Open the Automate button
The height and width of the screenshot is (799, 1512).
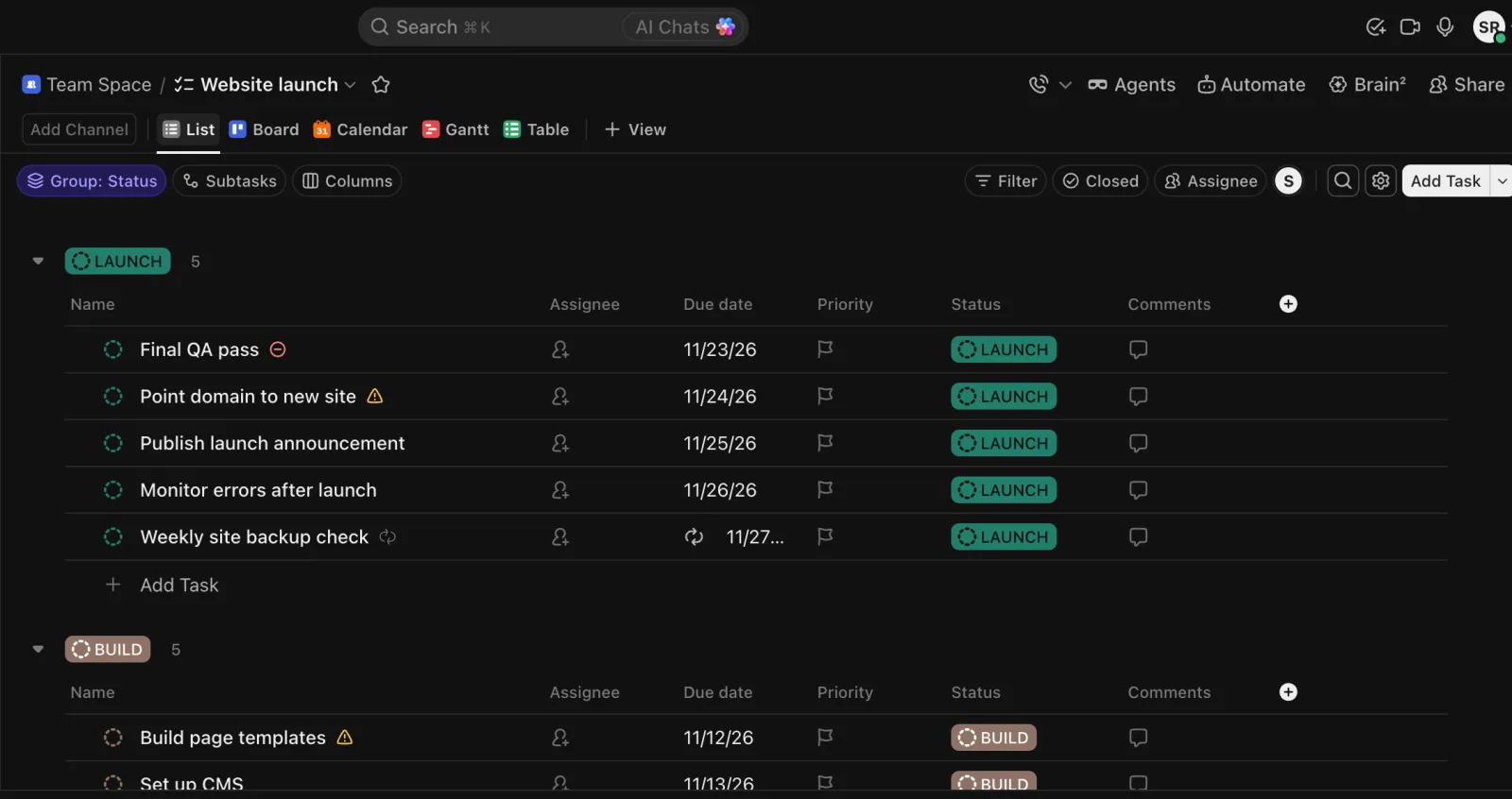pyautogui.click(x=1251, y=84)
